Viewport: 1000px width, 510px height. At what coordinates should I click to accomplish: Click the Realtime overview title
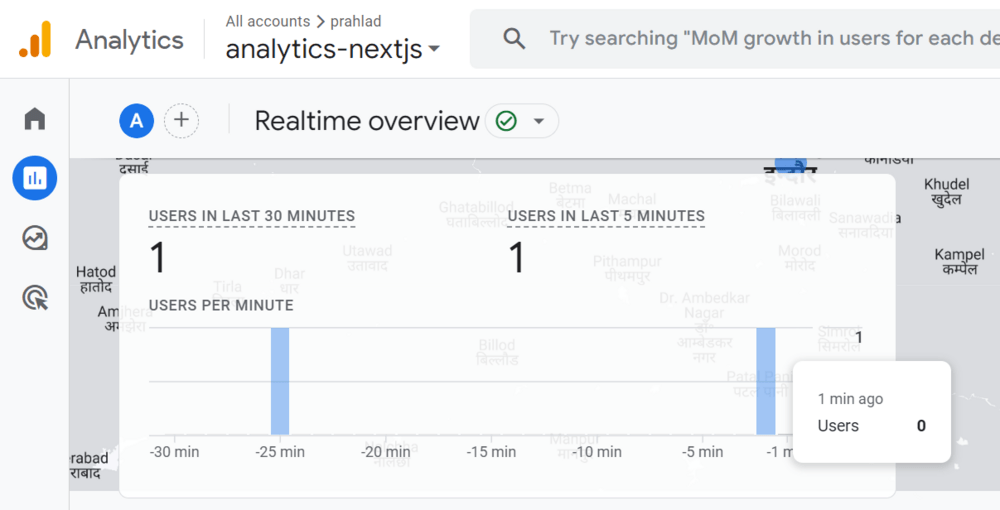tap(367, 122)
